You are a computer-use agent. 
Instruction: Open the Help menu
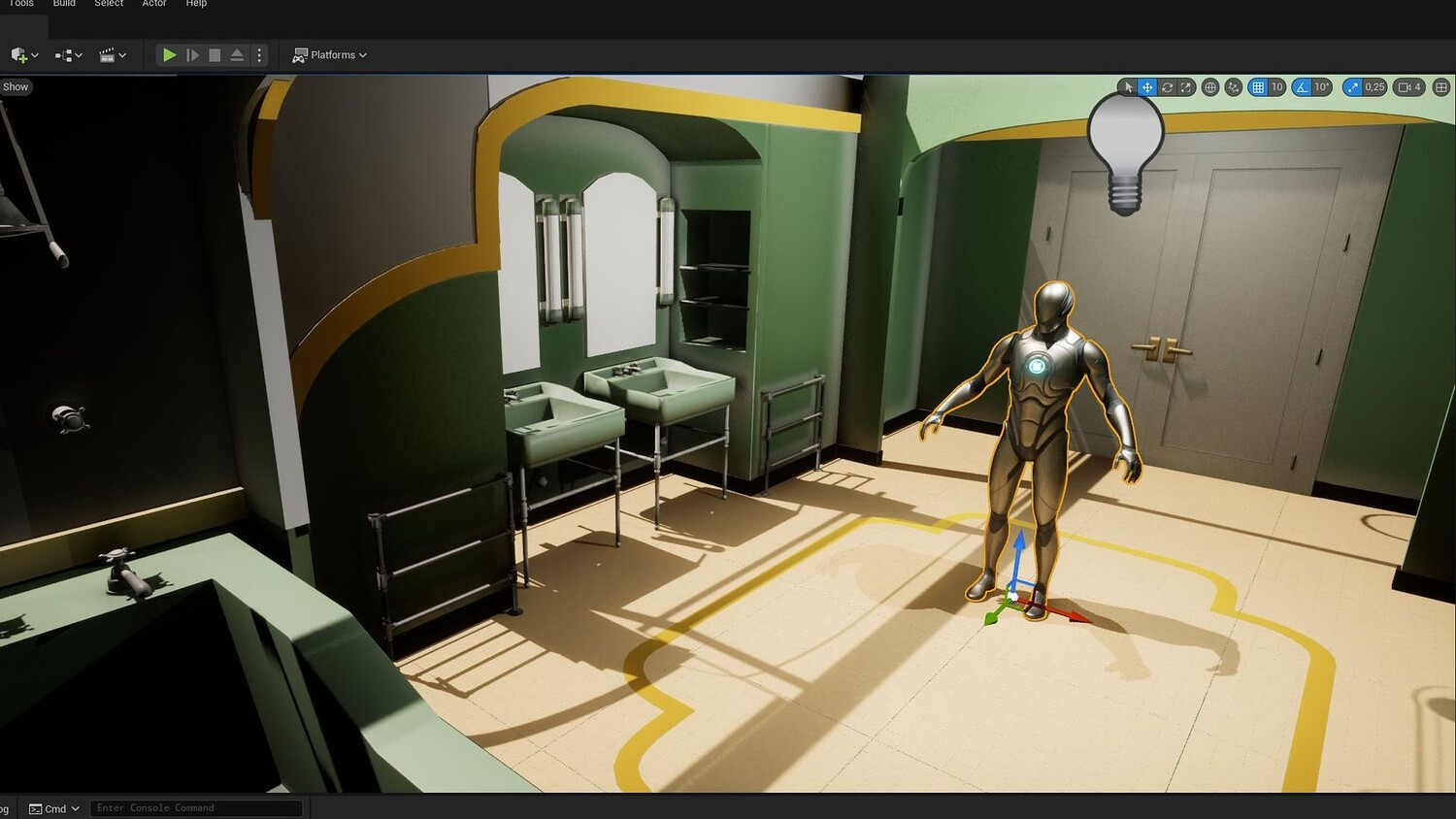pyautogui.click(x=196, y=4)
